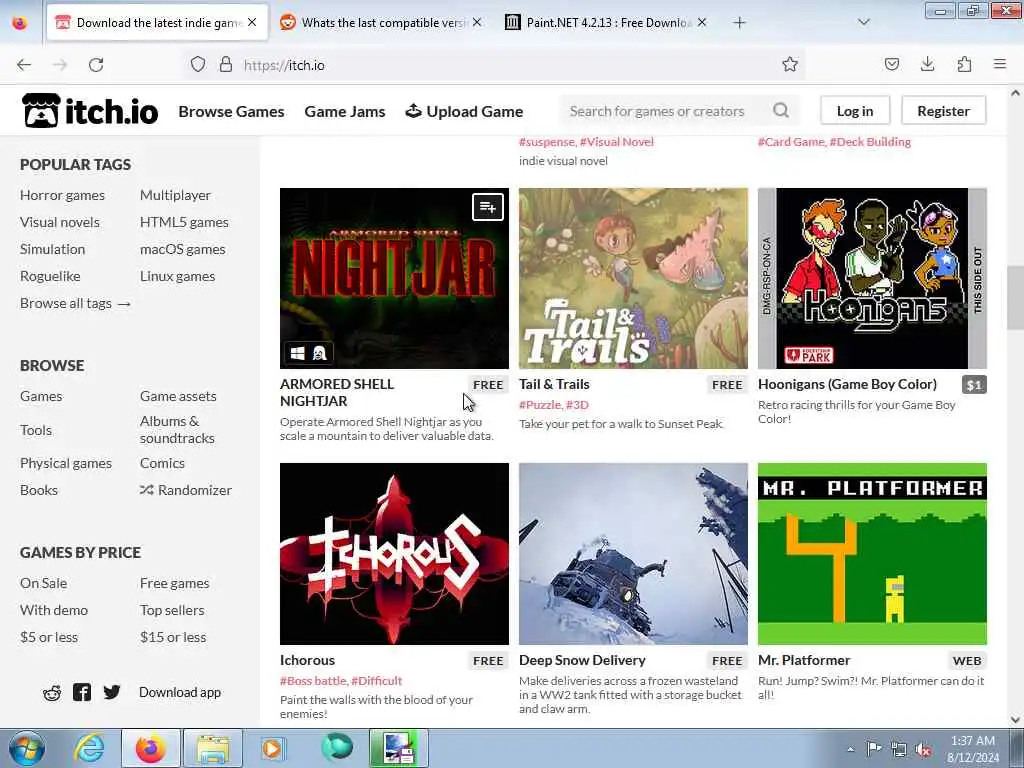
Task: Click the page's vertical scrollbar thumb
Action: point(1016,297)
